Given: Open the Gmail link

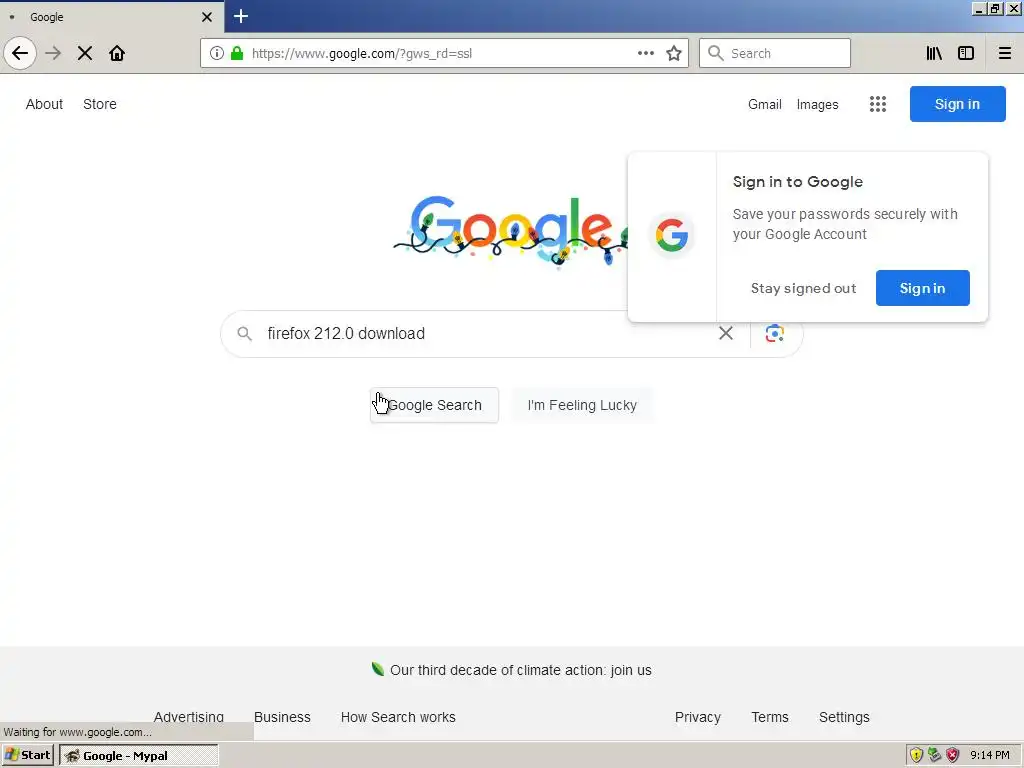Looking at the screenshot, I should point(765,104).
